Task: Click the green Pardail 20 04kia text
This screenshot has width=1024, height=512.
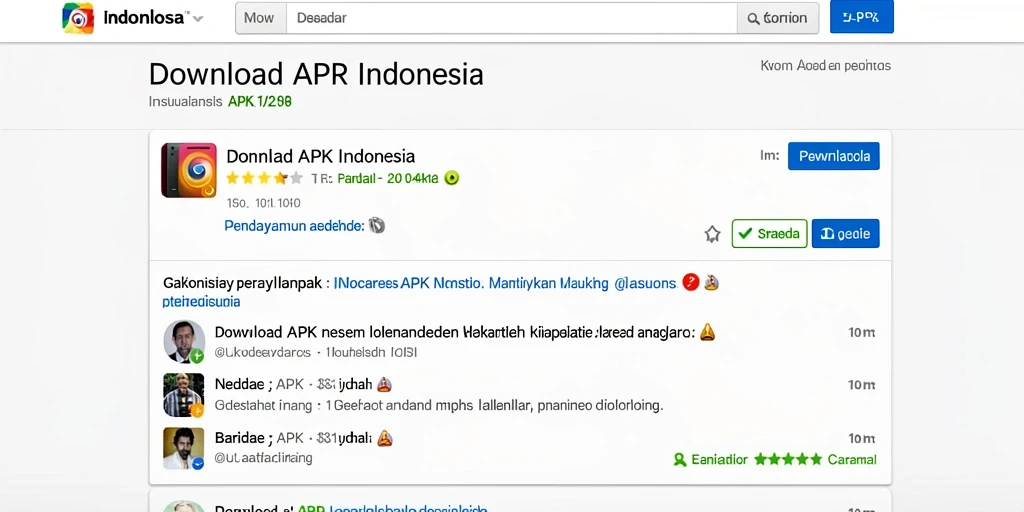Action: (x=388, y=178)
